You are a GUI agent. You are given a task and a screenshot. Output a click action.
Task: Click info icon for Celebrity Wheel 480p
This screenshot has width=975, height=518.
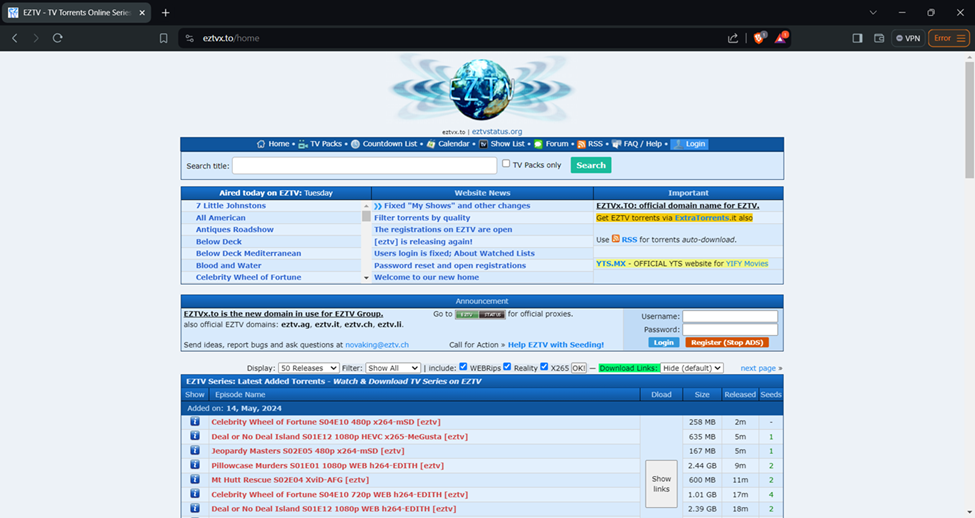[195, 422]
